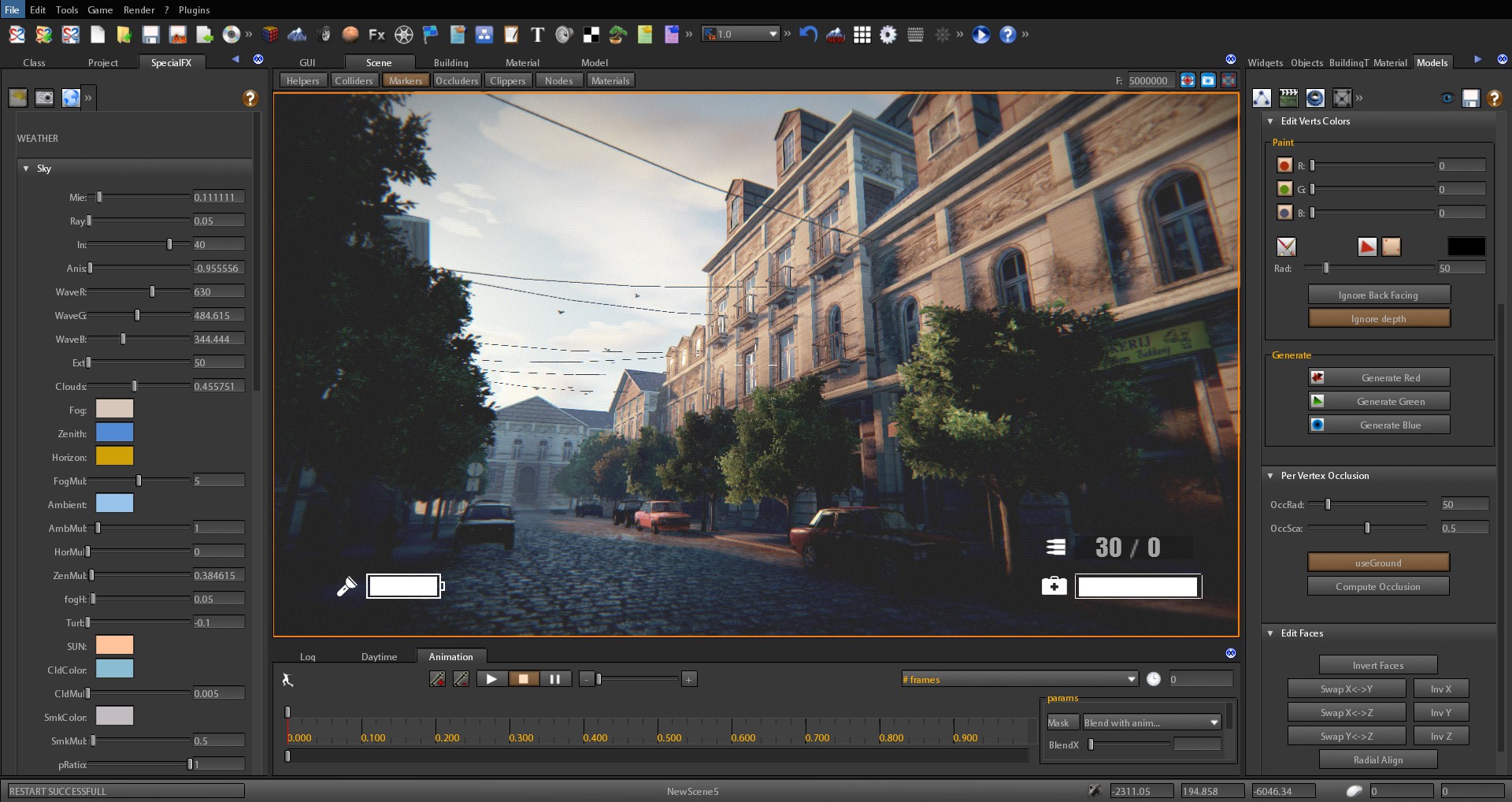The image size is (1512, 802).
Task: Click the Compute Occlusion button
Action: (x=1378, y=586)
